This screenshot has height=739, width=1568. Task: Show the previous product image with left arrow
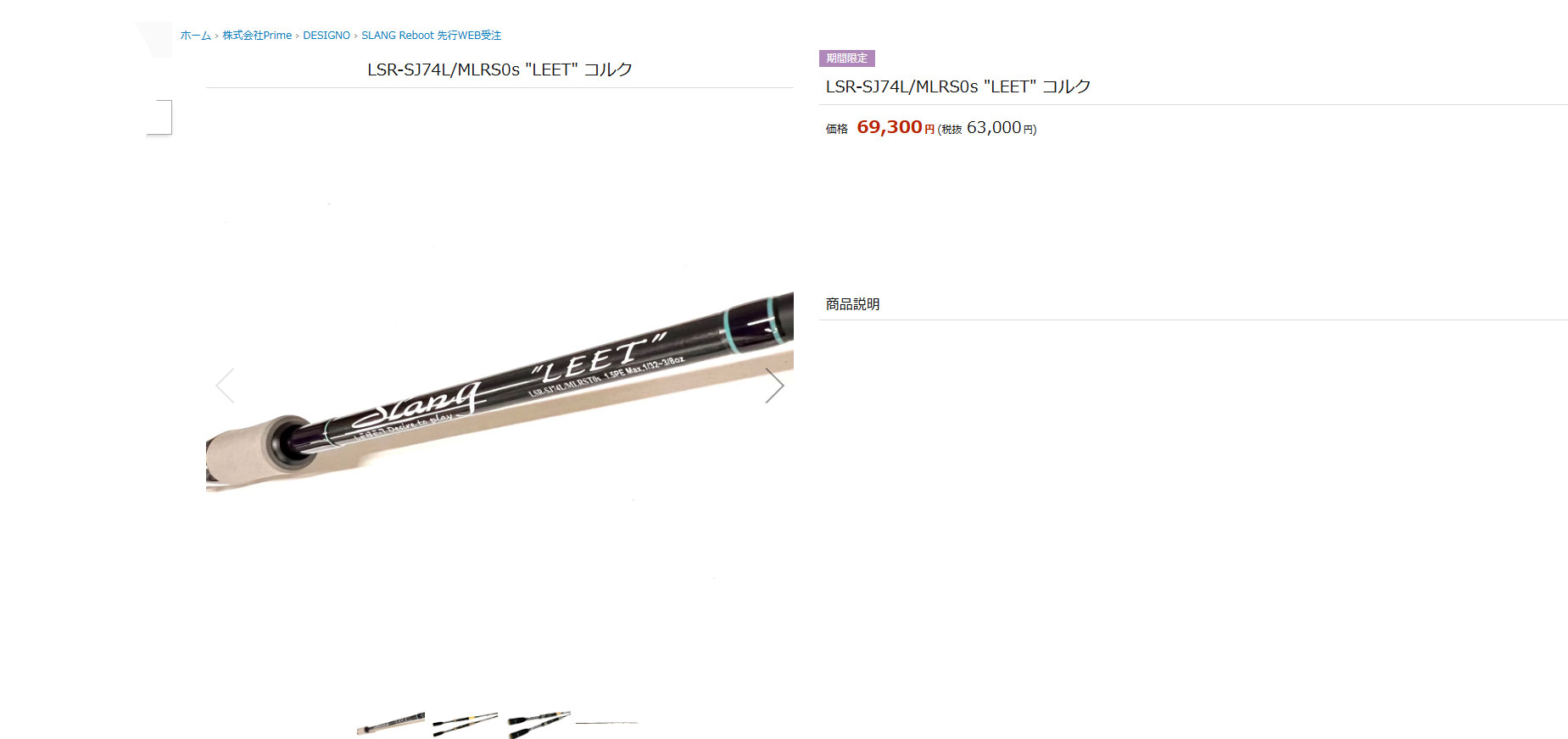(x=225, y=386)
